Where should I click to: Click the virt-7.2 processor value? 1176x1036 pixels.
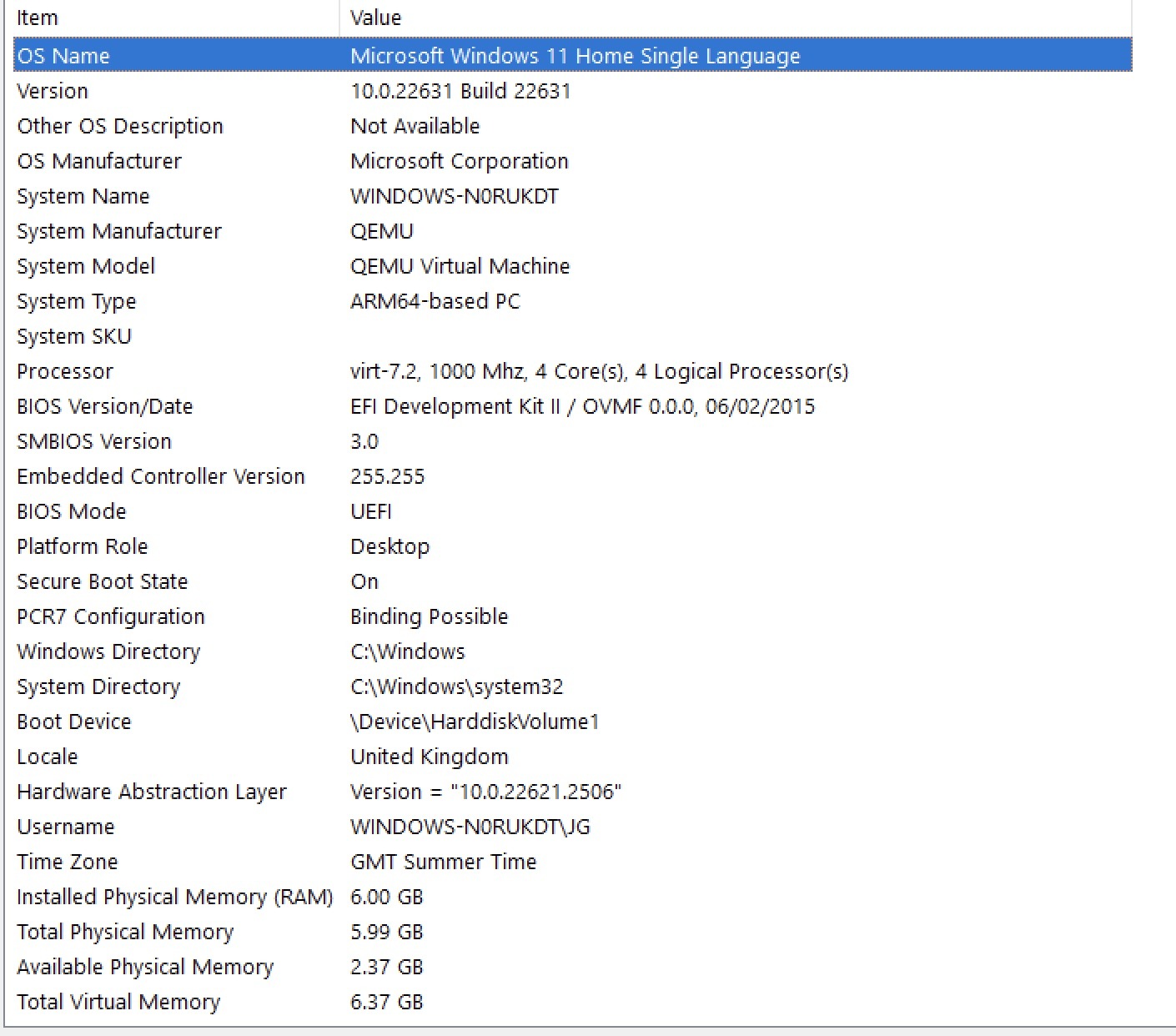tap(600, 371)
